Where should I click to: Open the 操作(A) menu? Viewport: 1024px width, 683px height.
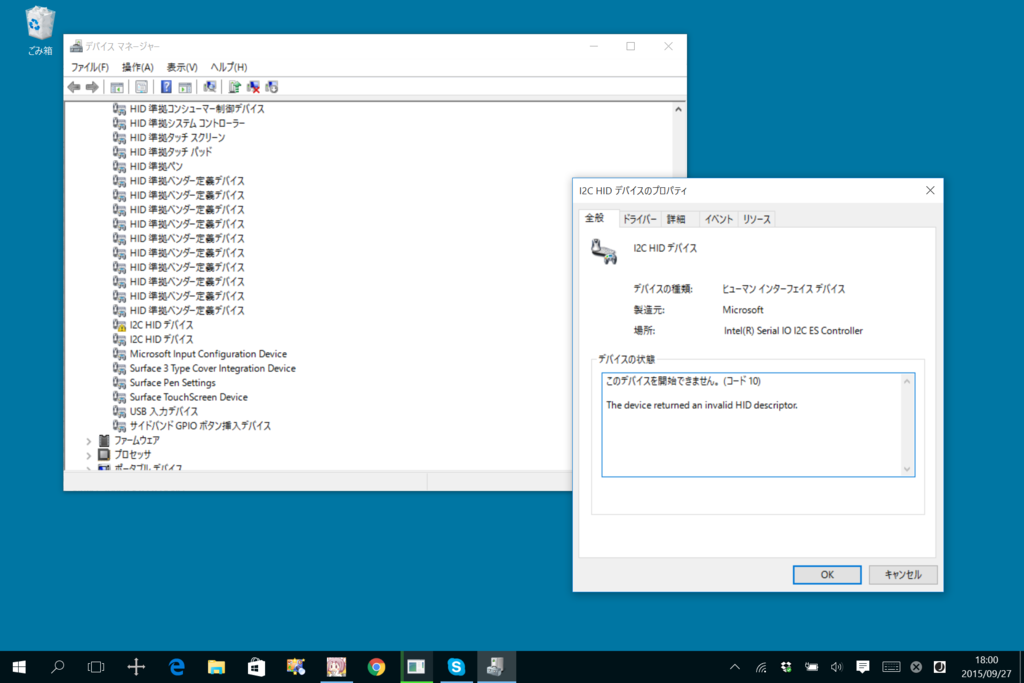point(137,67)
